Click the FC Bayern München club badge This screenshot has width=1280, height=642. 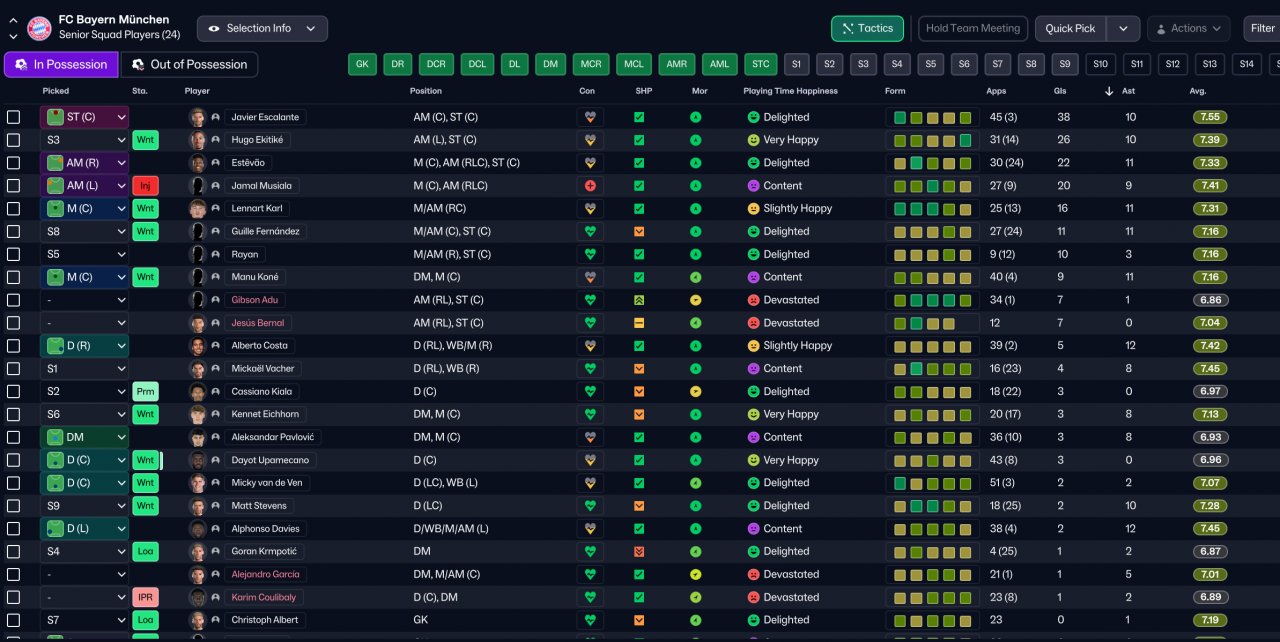click(39, 28)
